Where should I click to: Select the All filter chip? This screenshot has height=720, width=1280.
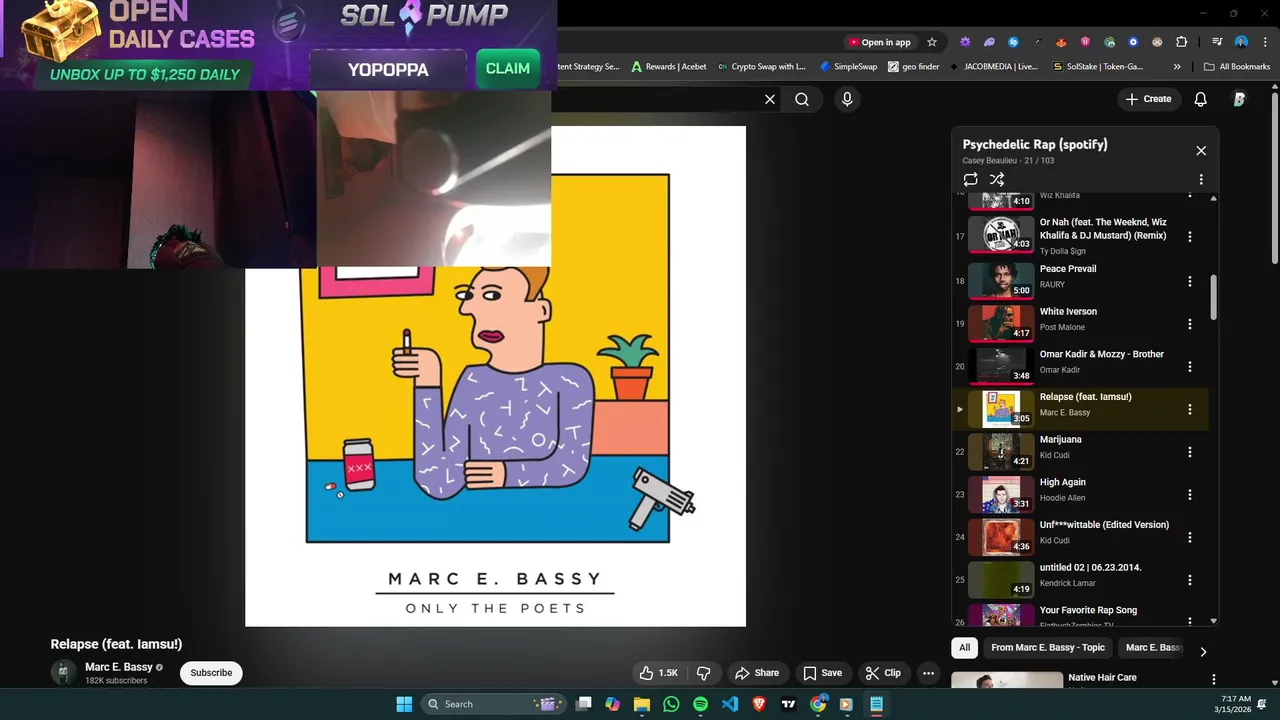point(965,648)
